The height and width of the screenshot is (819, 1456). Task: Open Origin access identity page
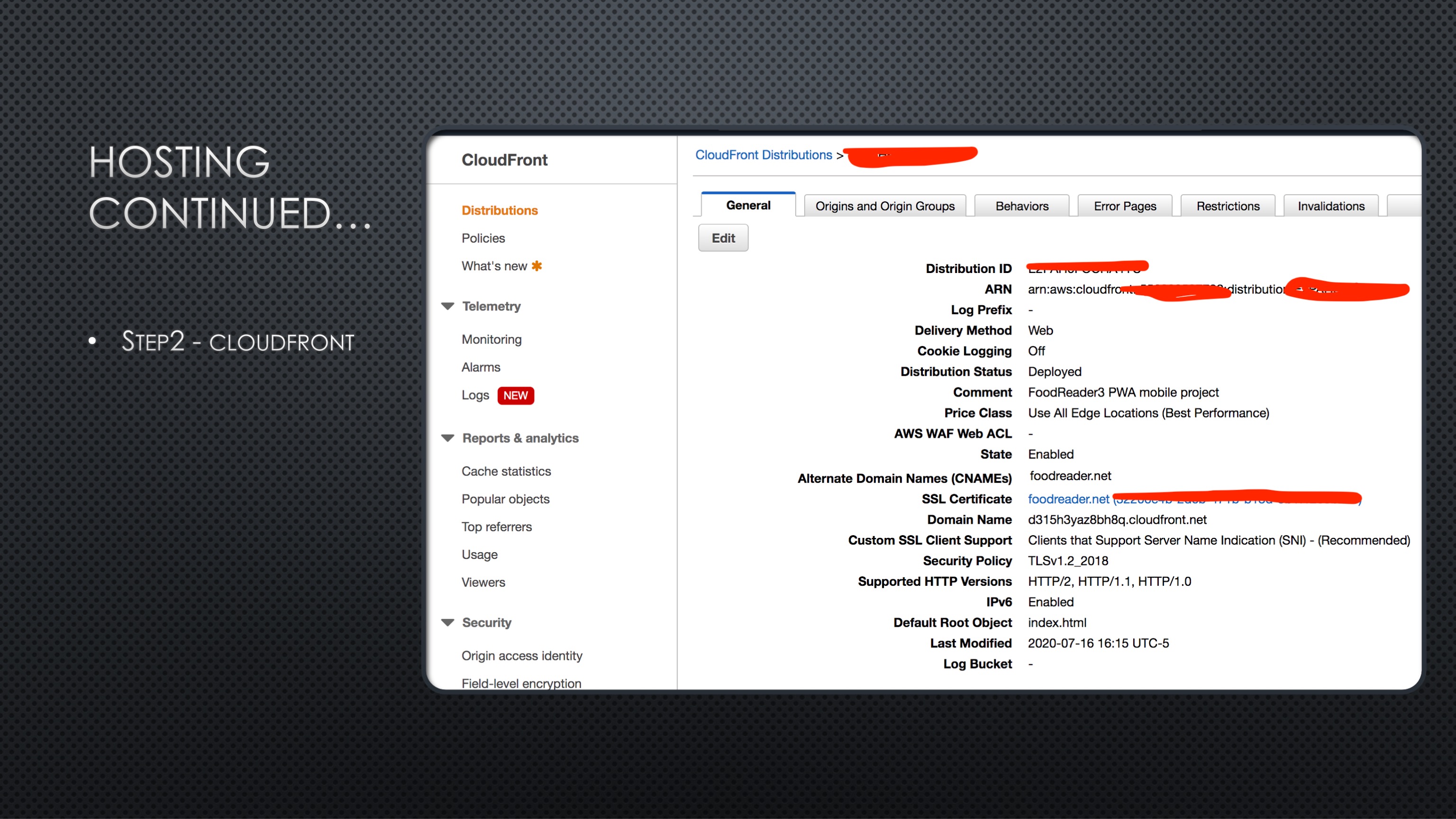(522, 655)
